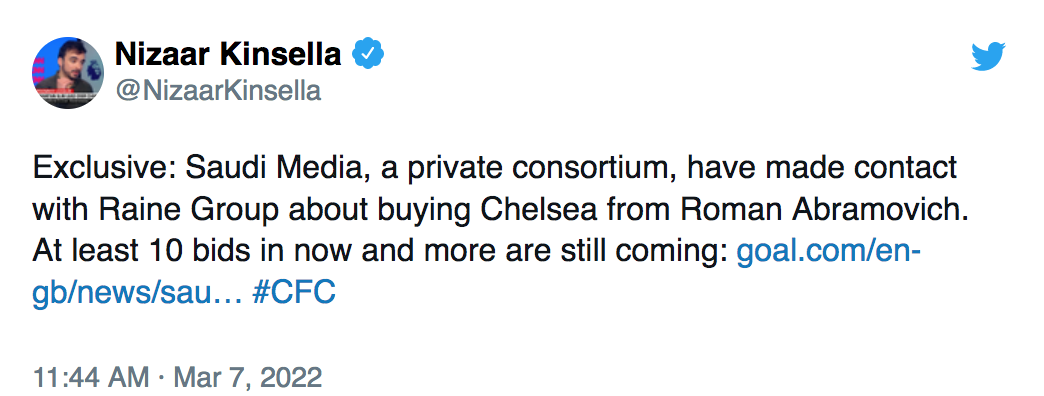Click the Raine Group mention
This screenshot has width=1044, height=396.
(188, 210)
